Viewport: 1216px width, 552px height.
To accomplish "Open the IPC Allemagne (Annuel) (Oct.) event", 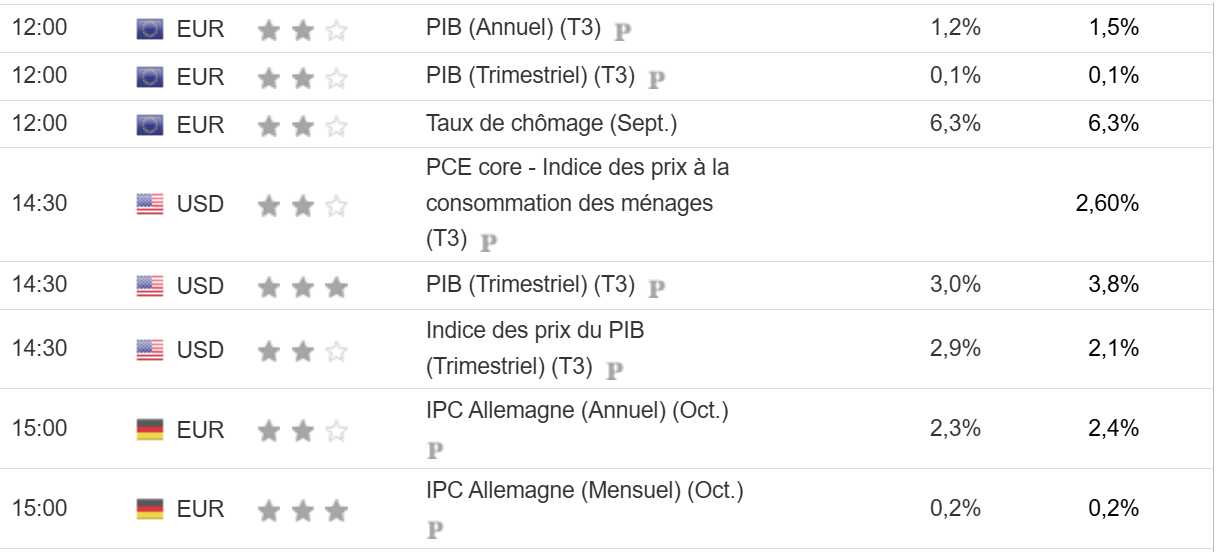I will point(577,410).
